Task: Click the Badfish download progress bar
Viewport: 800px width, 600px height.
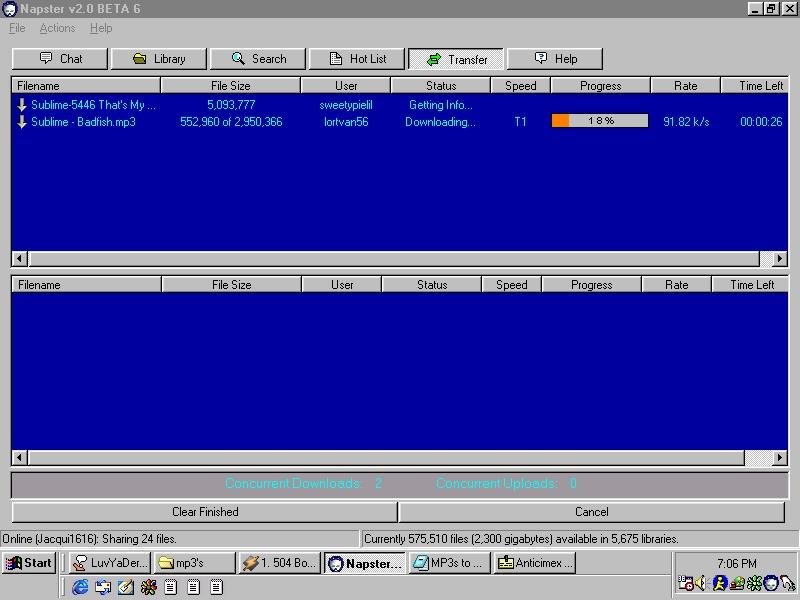Action: click(x=600, y=121)
